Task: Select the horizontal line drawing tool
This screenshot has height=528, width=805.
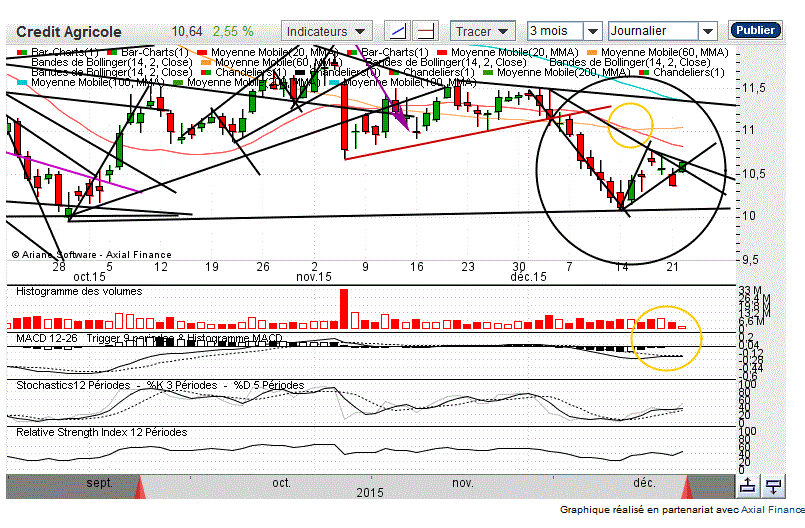Action: [x=426, y=31]
